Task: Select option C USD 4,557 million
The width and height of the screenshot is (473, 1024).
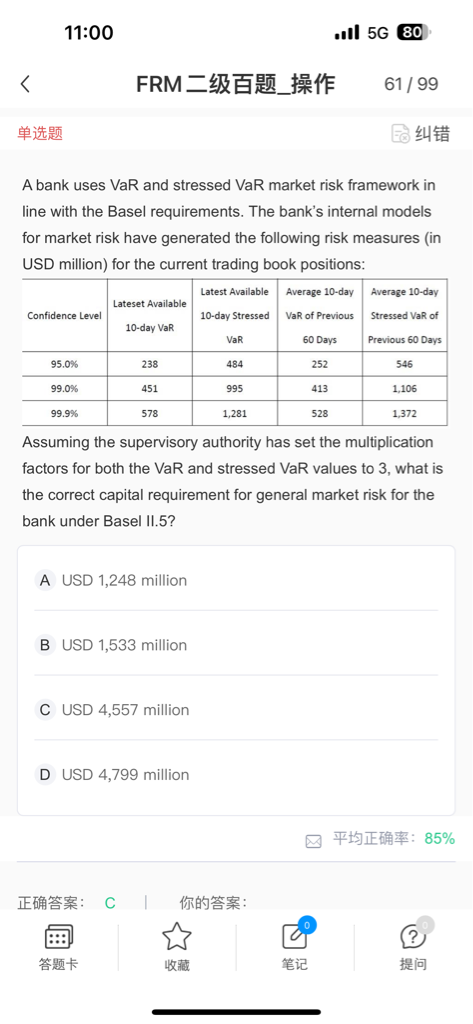Action: 236,709
